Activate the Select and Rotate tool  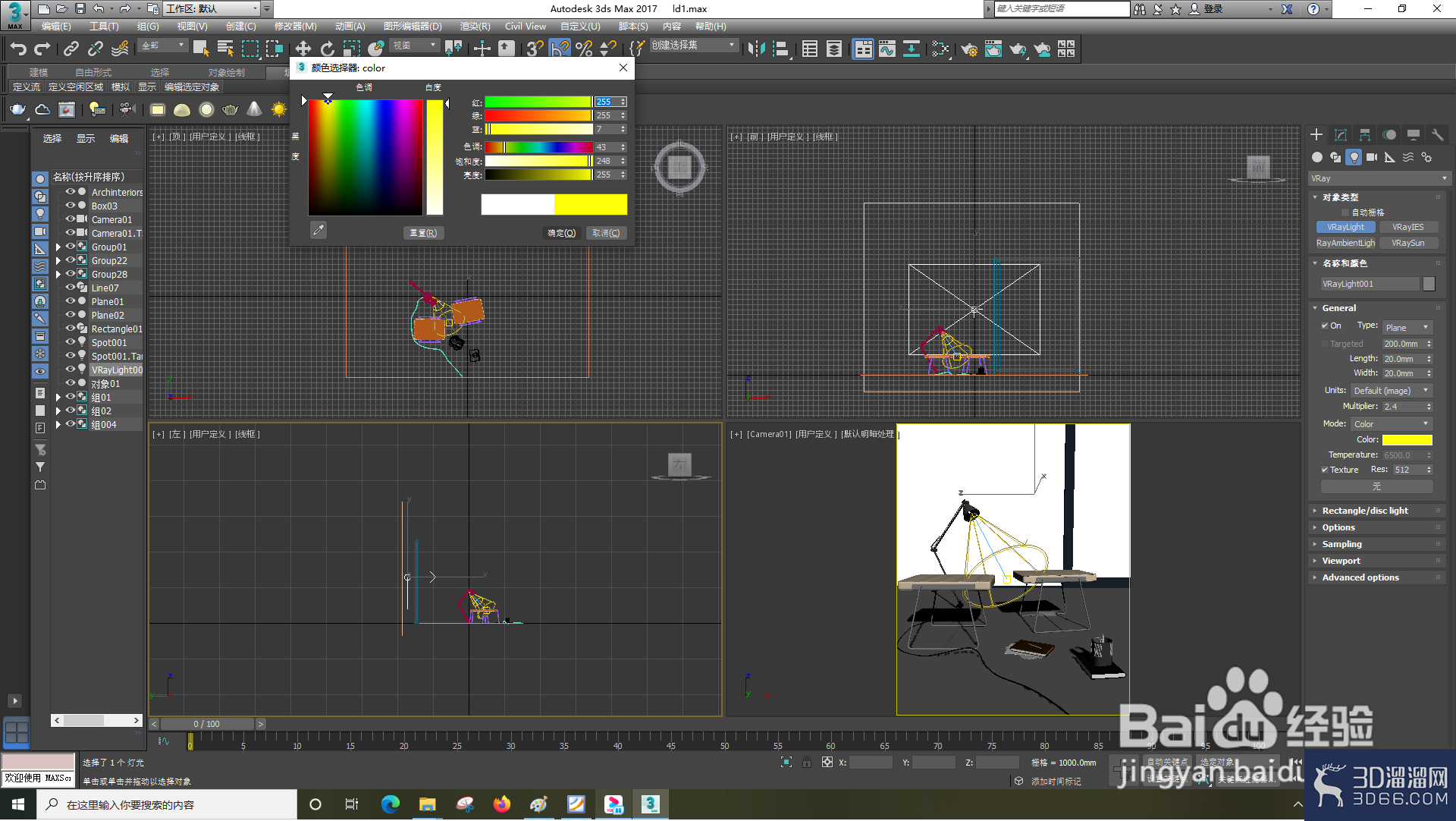pos(328,49)
